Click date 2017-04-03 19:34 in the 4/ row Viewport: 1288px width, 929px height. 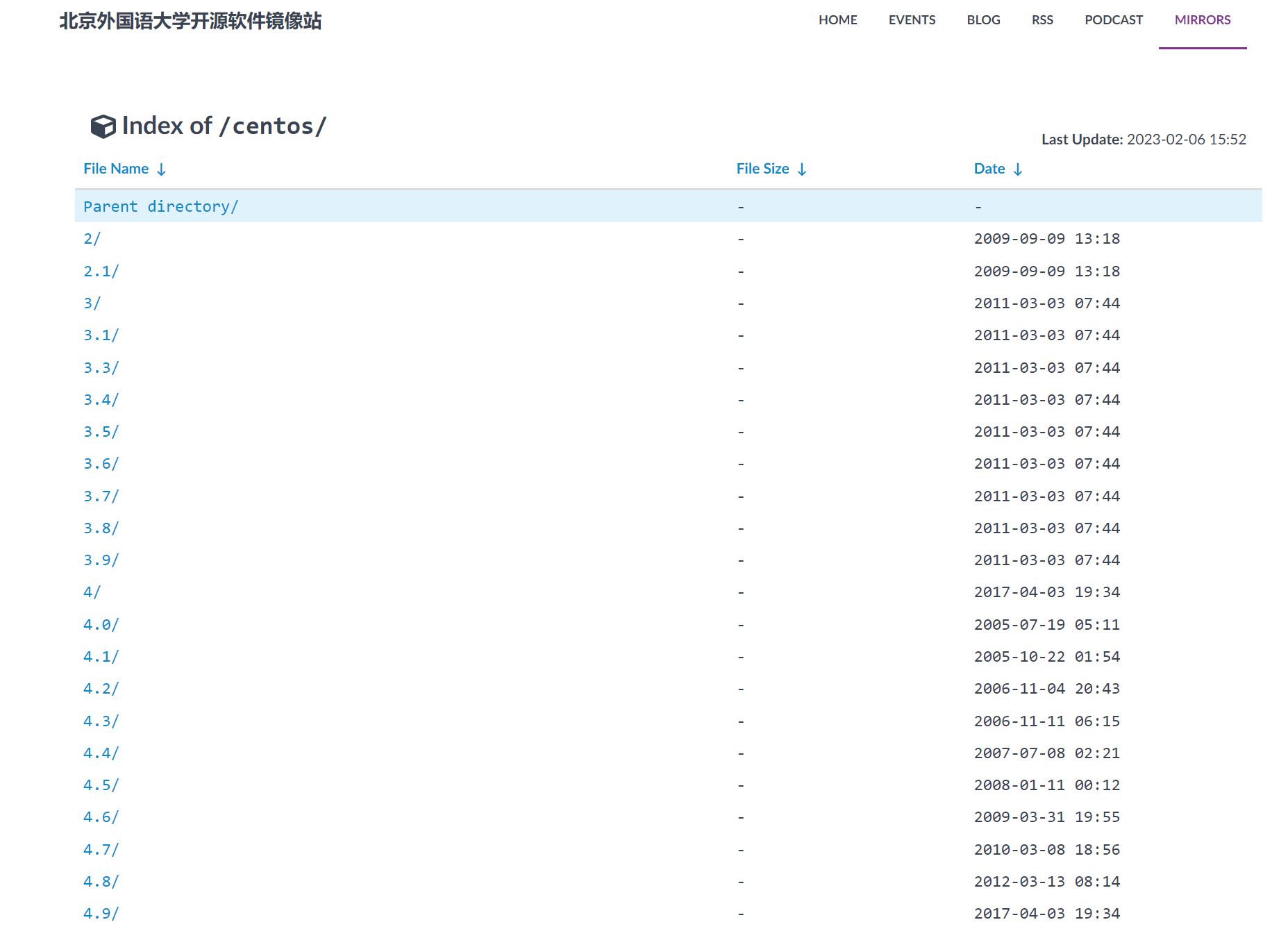[1047, 592]
